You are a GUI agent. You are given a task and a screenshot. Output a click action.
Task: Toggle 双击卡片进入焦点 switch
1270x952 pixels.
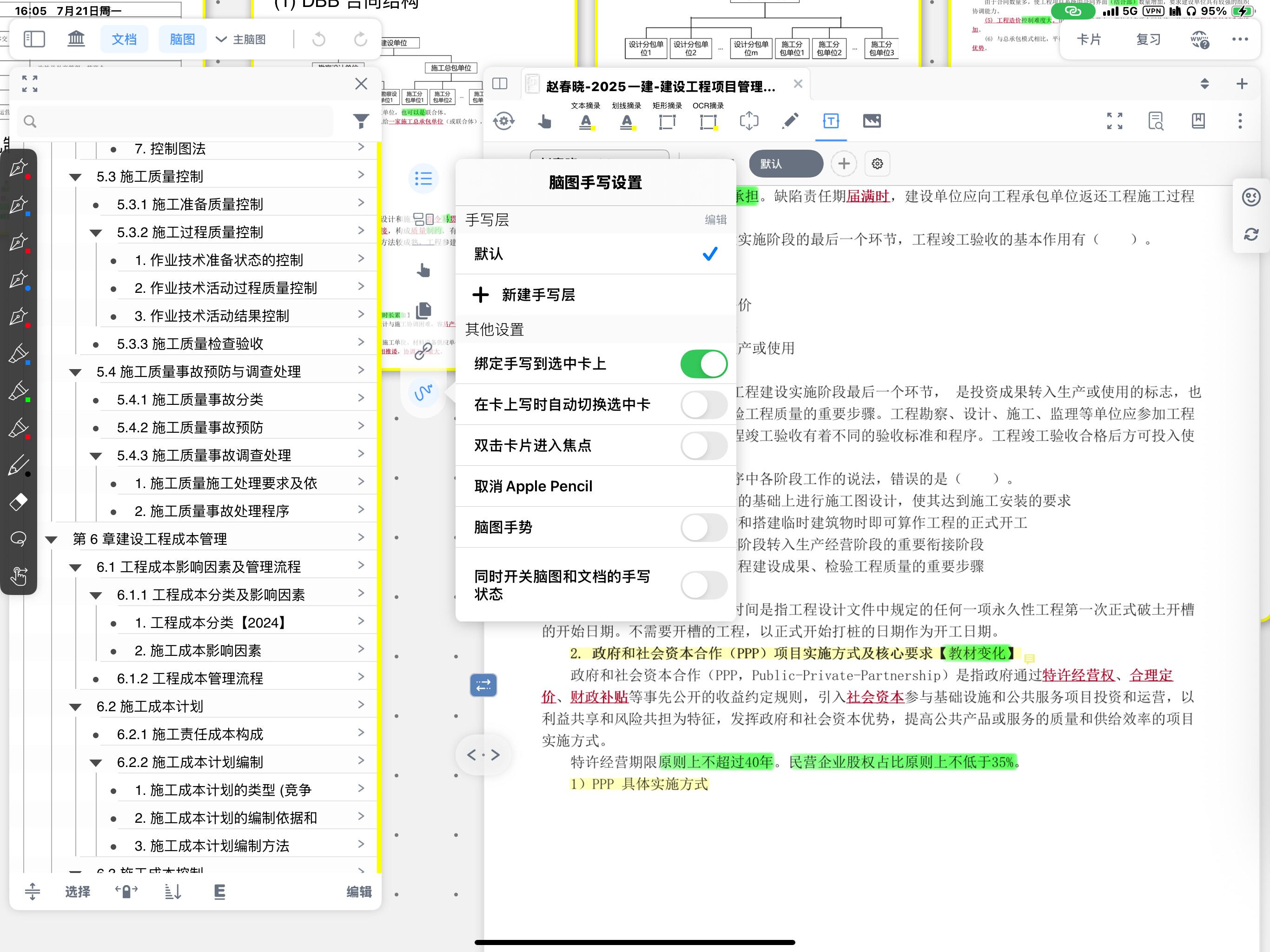click(x=704, y=446)
